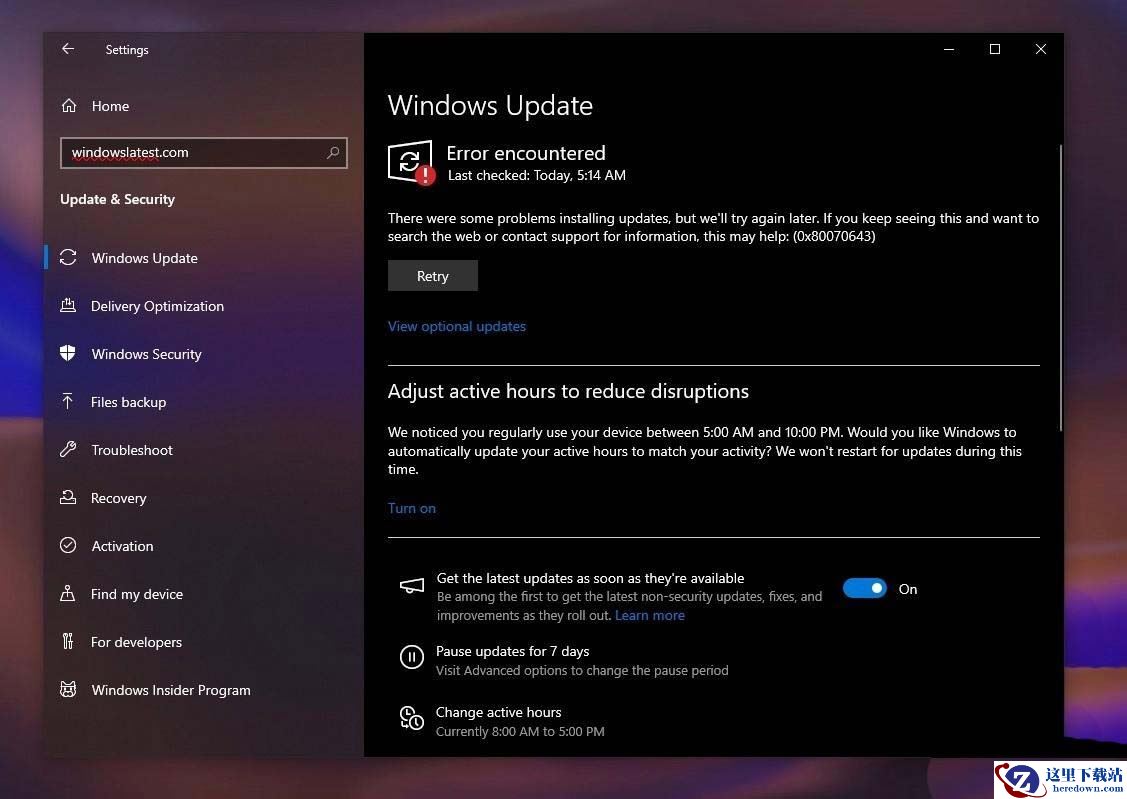Click the vertical scrollbar in Windows Update

(x=1060, y=287)
